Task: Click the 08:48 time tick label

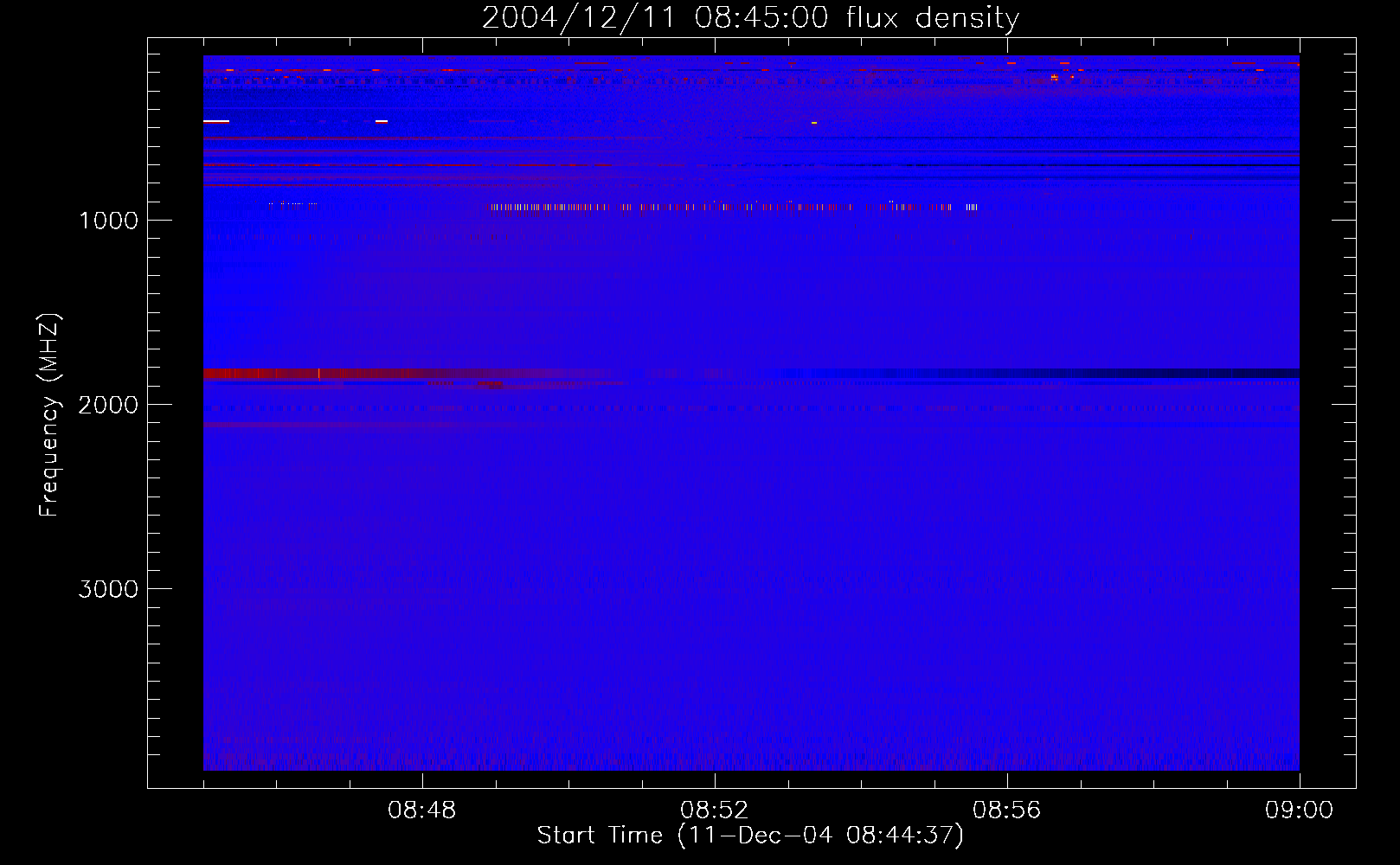Action: [422, 811]
